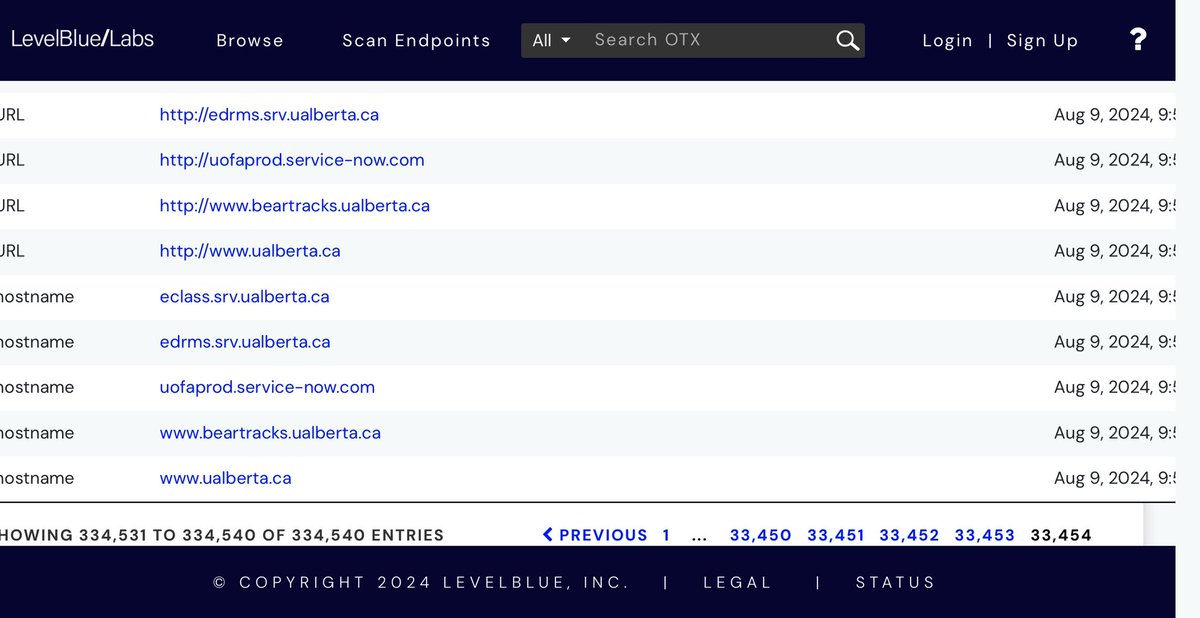Screen dimensions: 1200x618
Task: Click the LevelBlue Labs logo
Action: (x=82, y=39)
